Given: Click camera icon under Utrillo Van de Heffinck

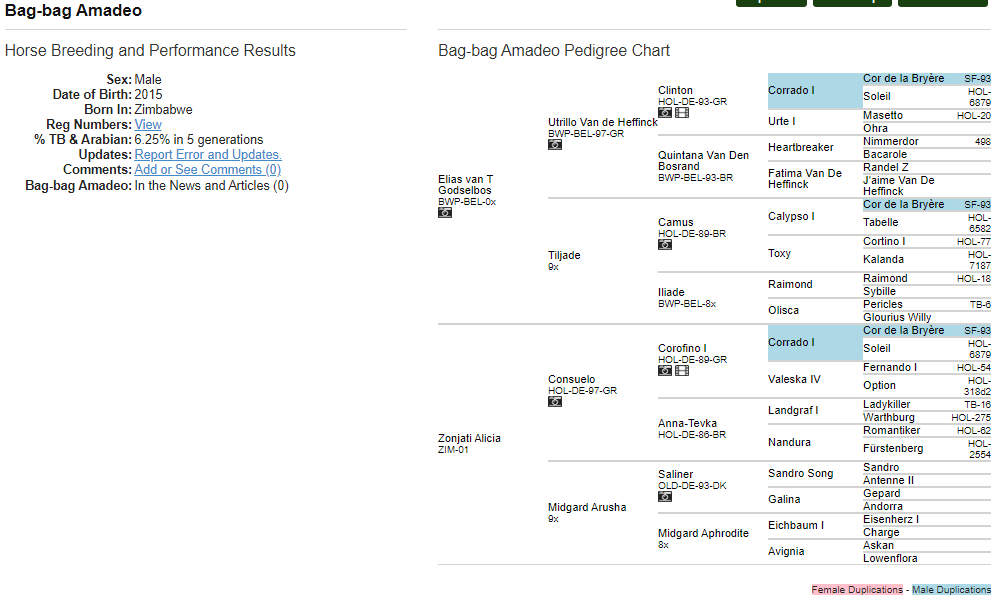Looking at the screenshot, I should (555, 145).
